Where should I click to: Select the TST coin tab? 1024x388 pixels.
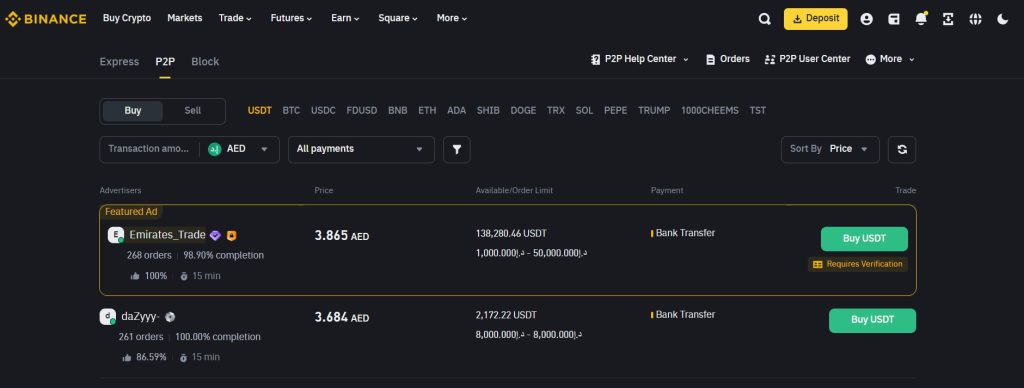(758, 111)
